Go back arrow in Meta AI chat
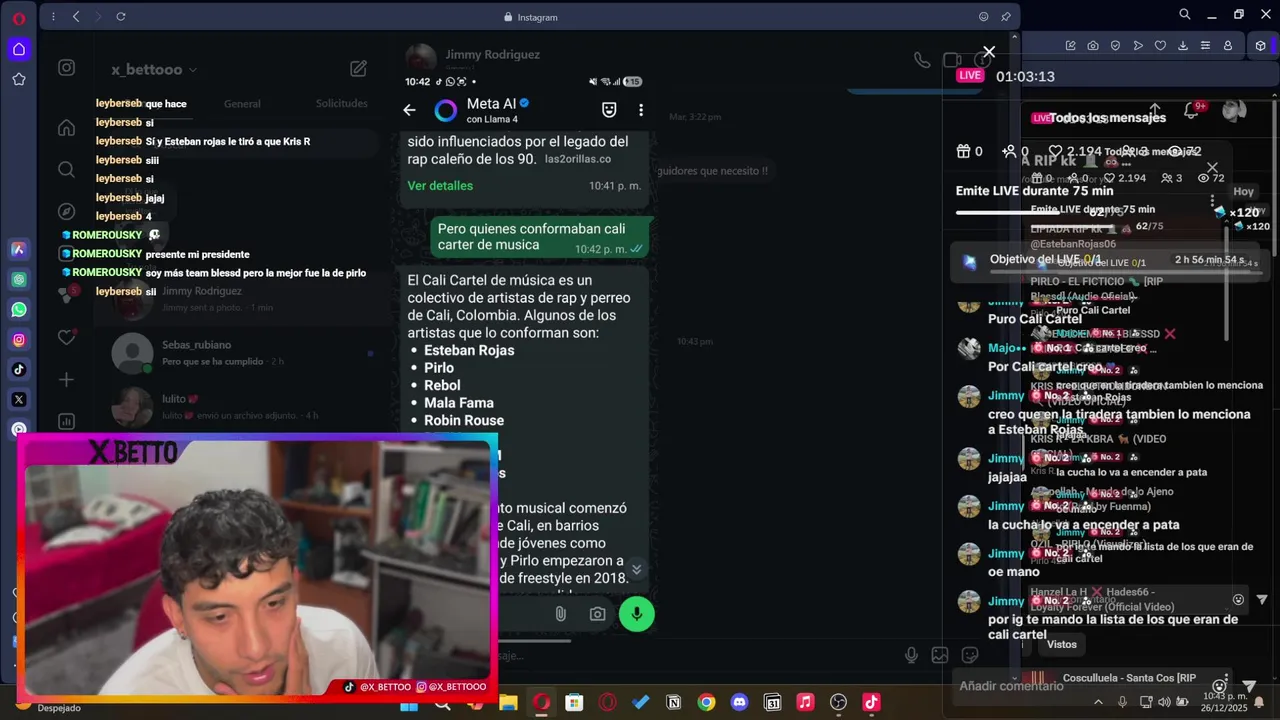Image resolution: width=1280 pixels, height=720 pixels. point(409,110)
